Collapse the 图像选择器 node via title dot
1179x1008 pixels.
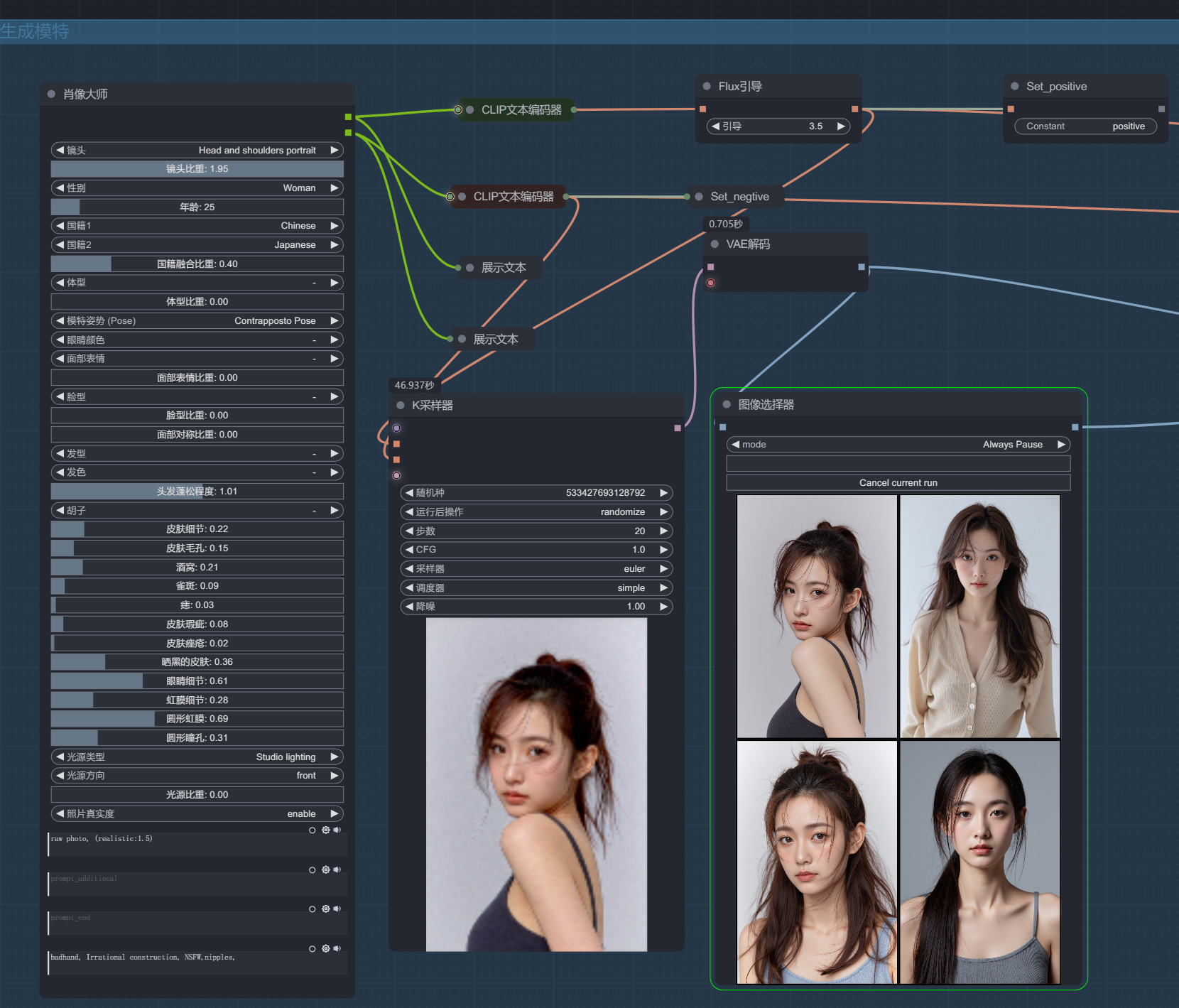(x=727, y=404)
